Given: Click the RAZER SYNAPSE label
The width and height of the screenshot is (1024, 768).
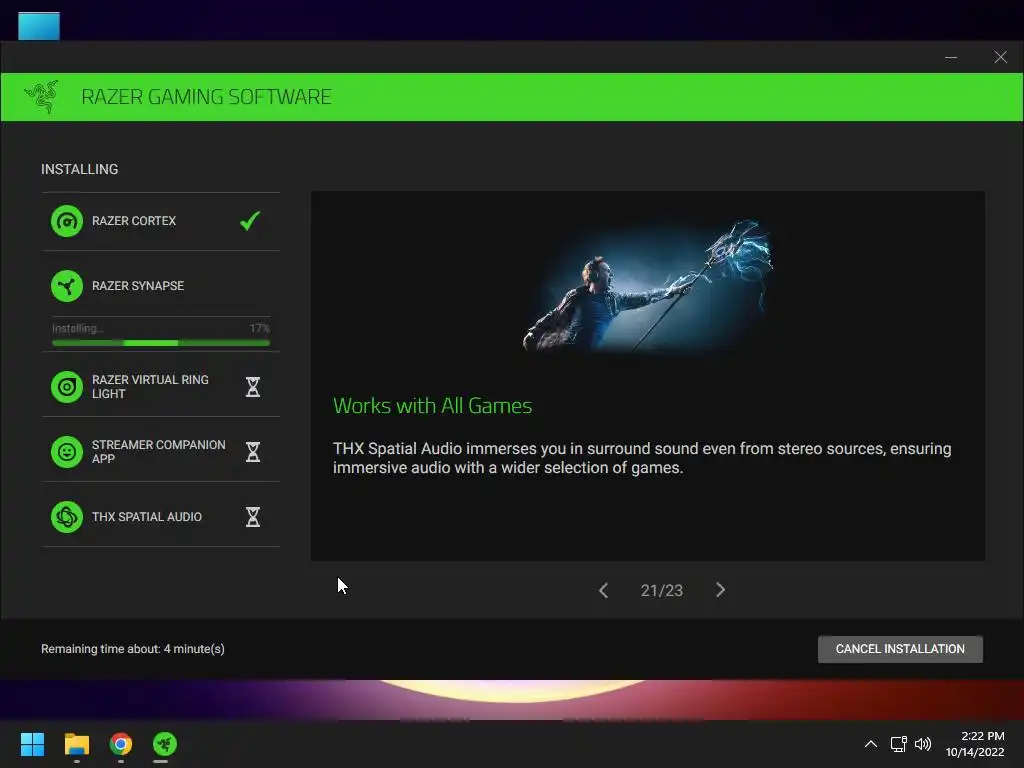Looking at the screenshot, I should click(x=138, y=286).
